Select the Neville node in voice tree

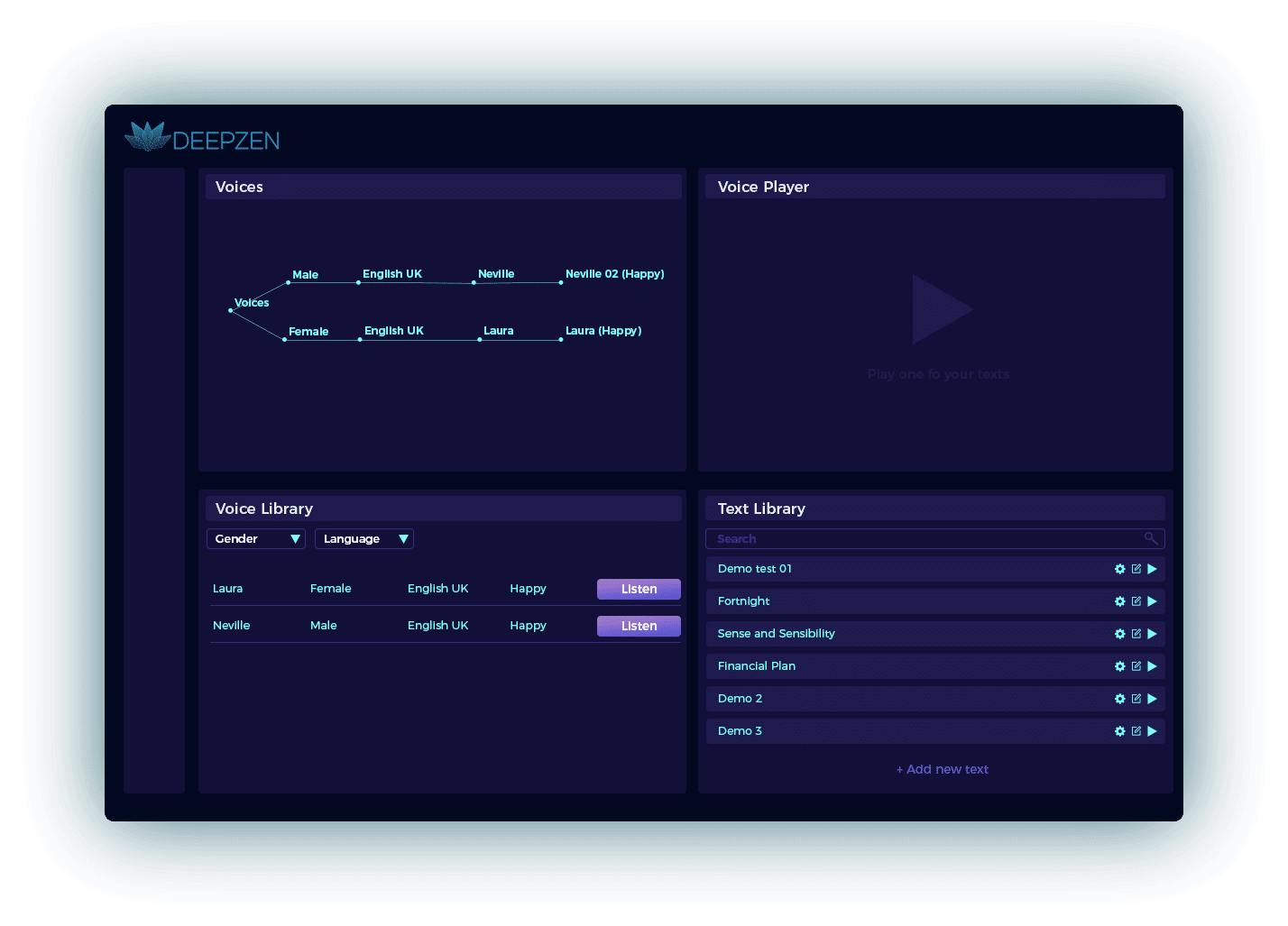(496, 274)
